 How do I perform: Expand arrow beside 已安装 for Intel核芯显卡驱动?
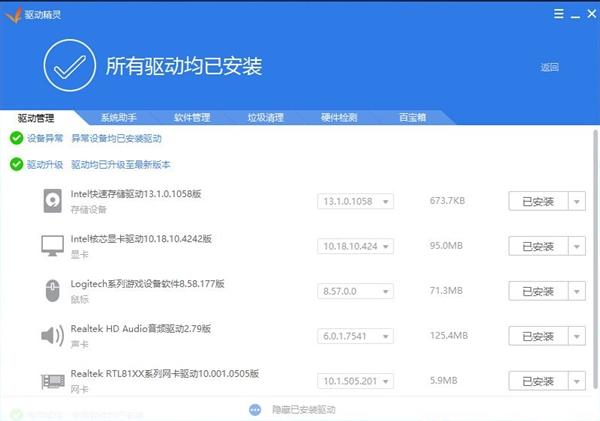pos(577,246)
